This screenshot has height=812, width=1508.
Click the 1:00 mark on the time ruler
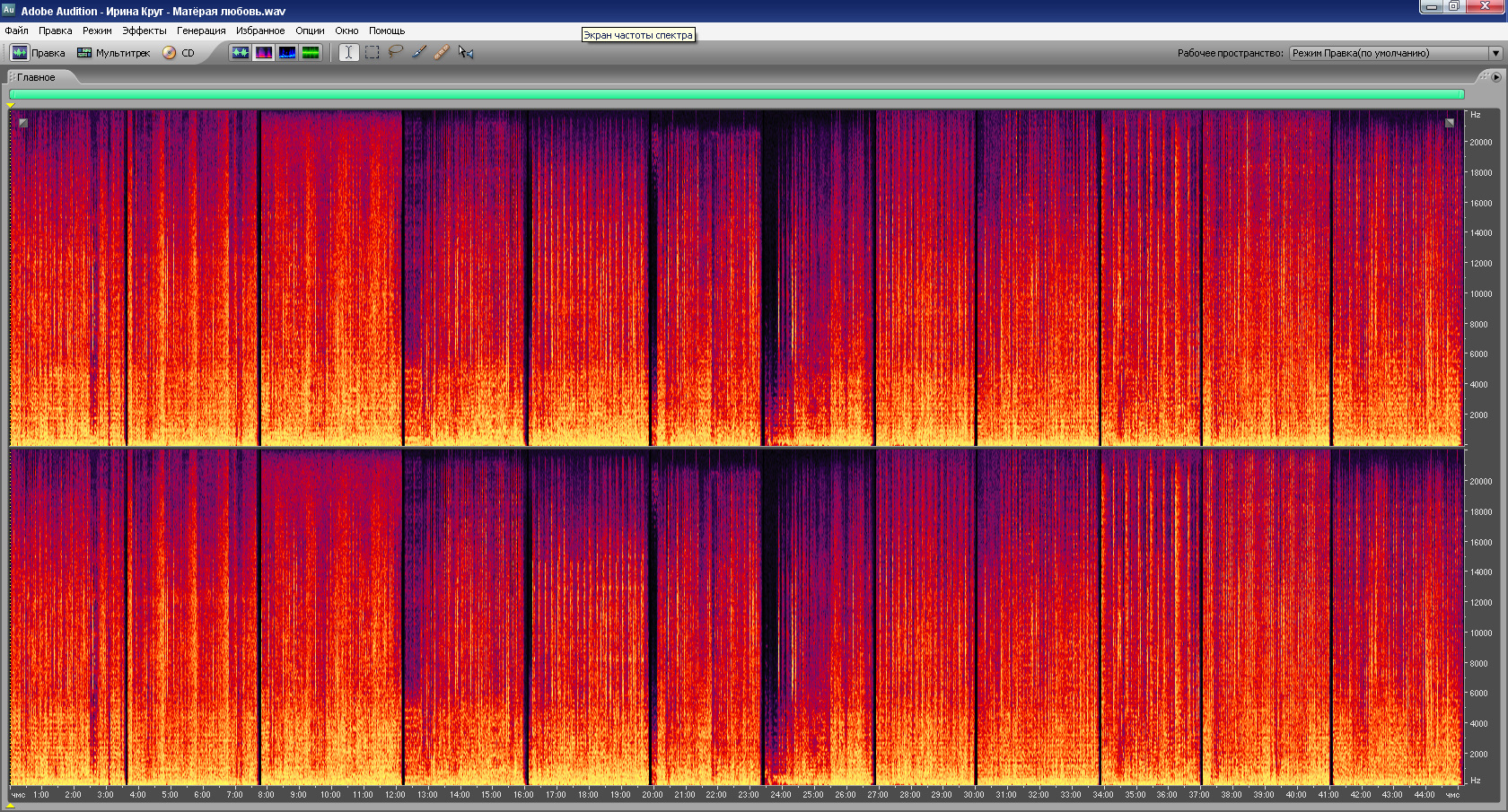[x=41, y=794]
